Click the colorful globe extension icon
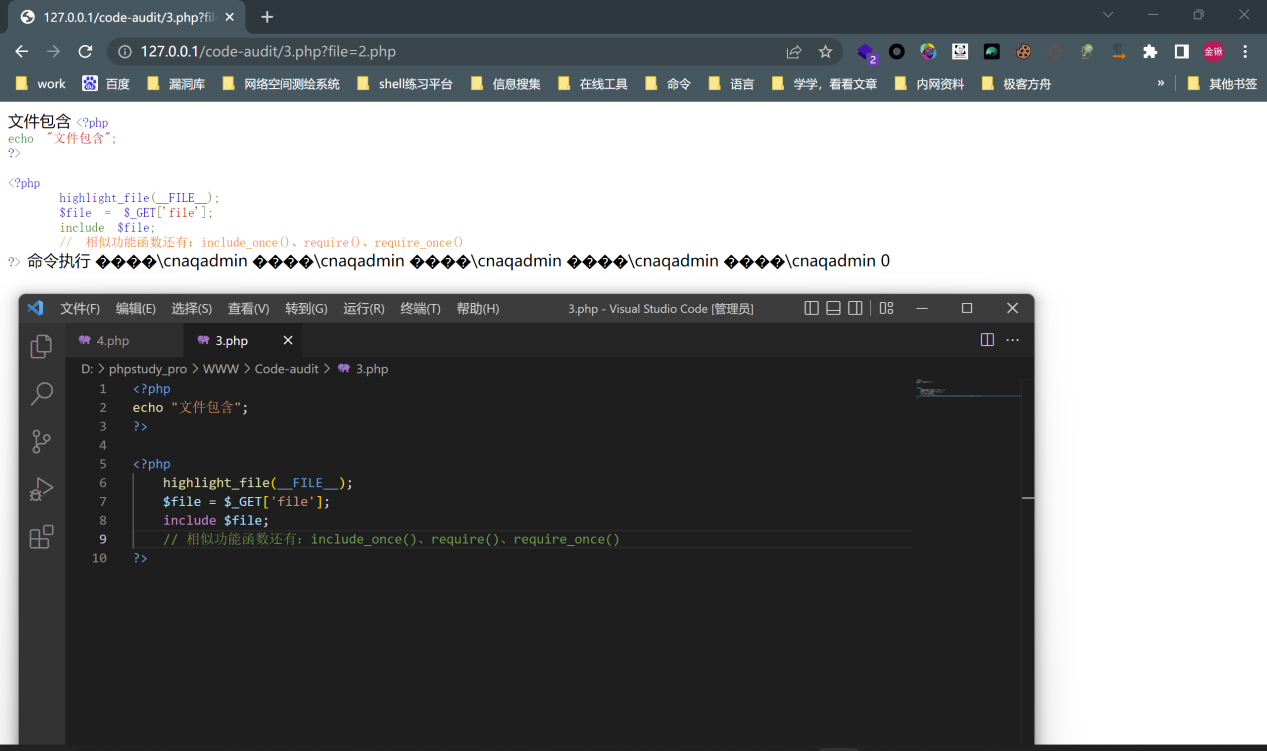1267x751 pixels. click(928, 51)
